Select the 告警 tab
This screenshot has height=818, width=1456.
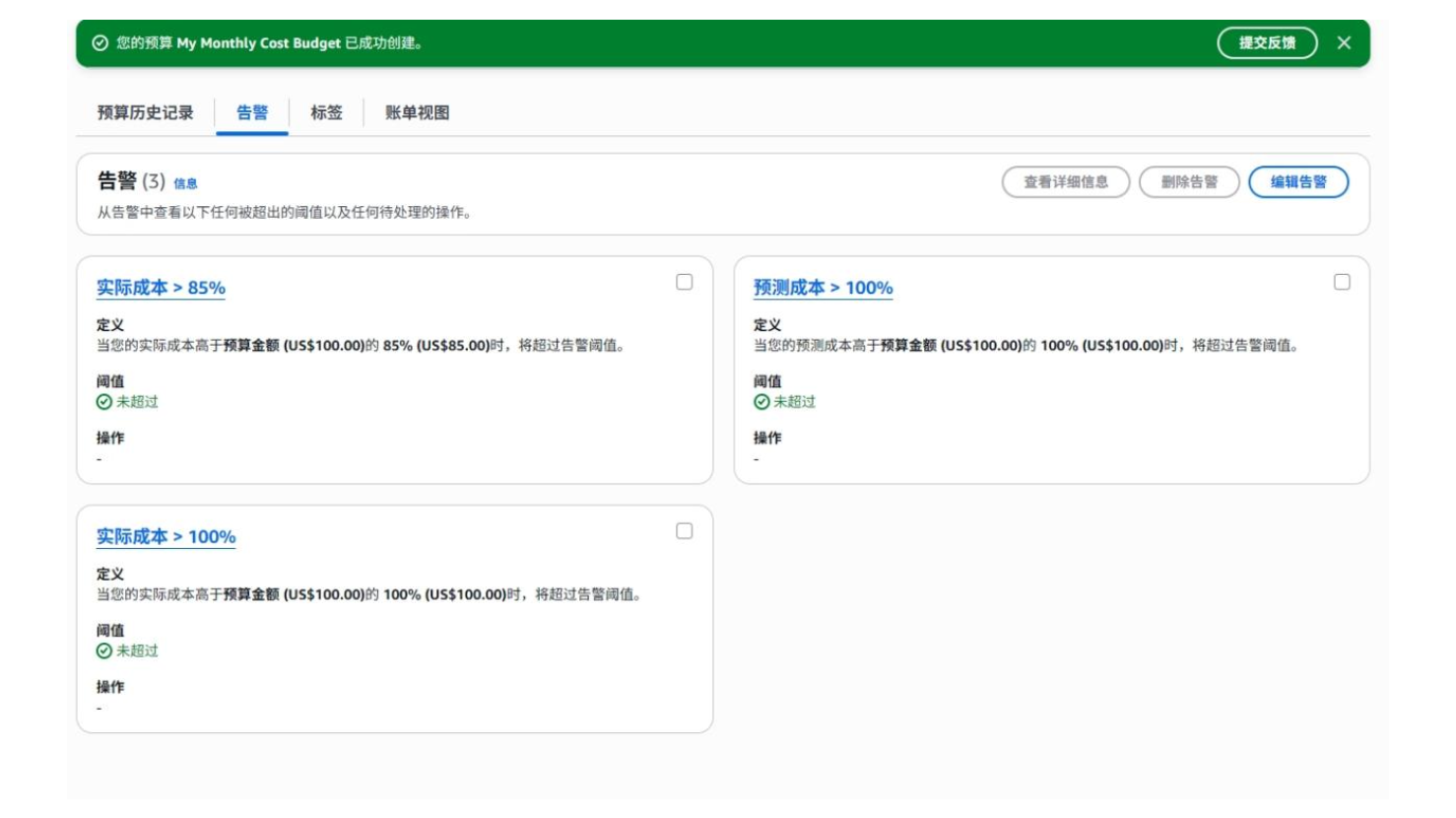point(252,113)
